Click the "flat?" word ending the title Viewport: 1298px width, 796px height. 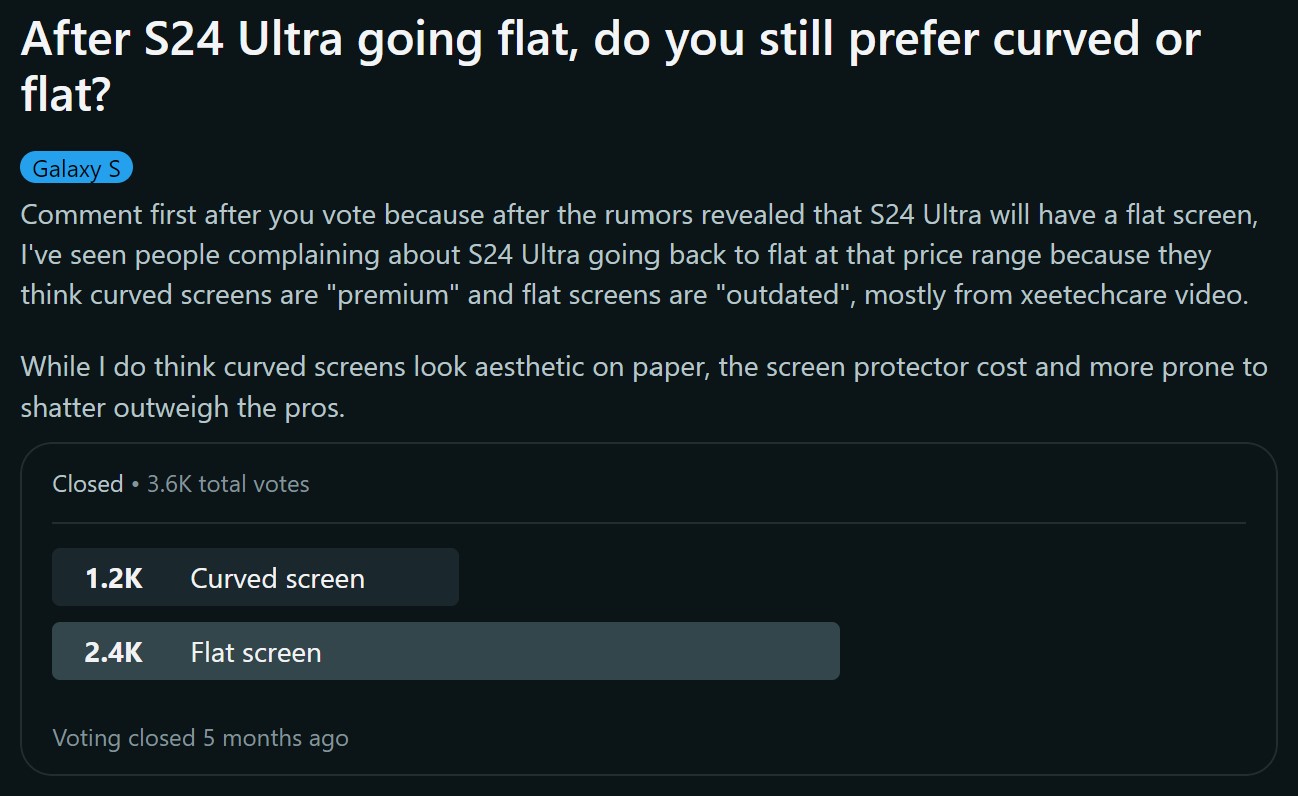point(65,95)
